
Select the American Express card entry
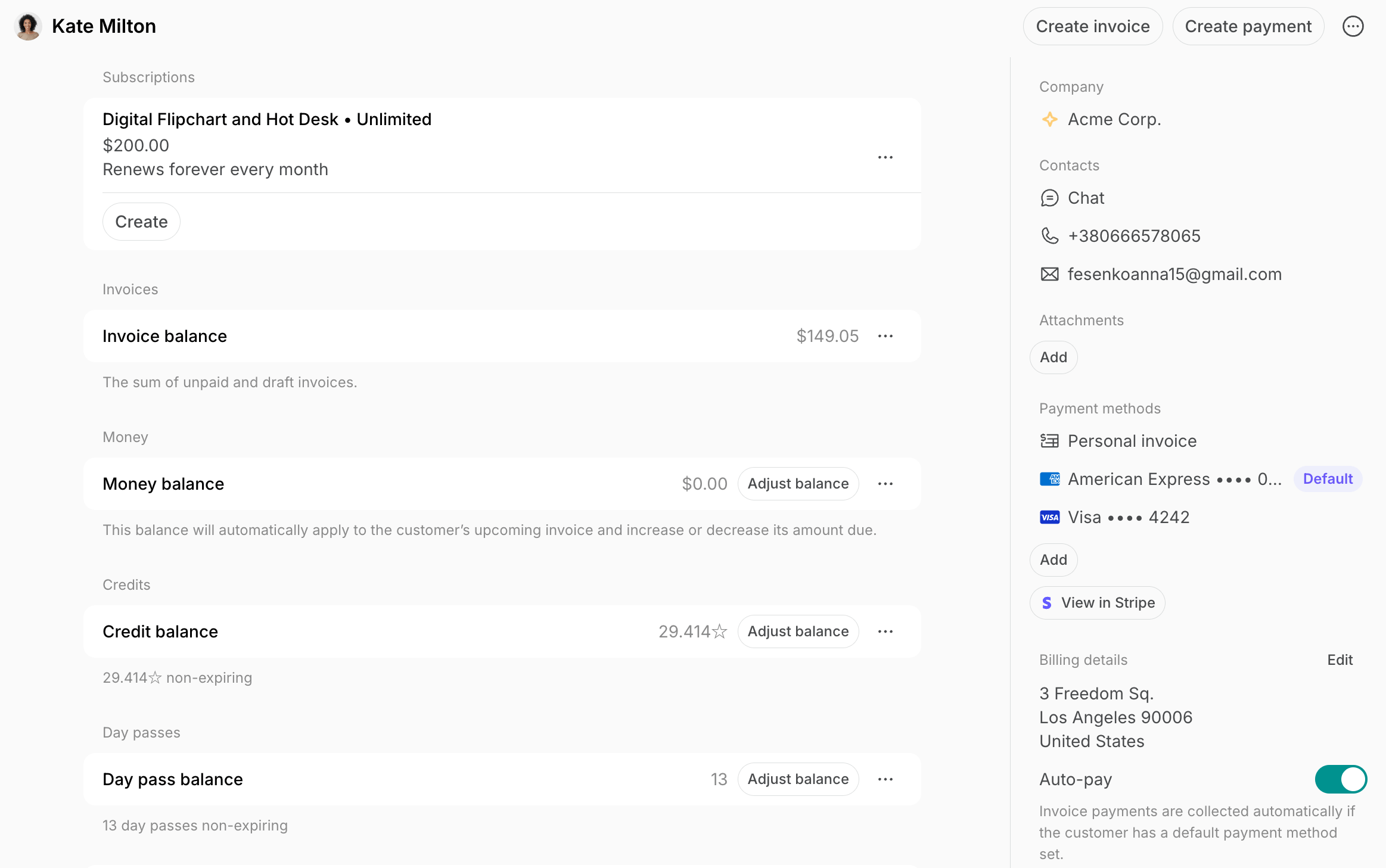pyautogui.click(x=1174, y=479)
